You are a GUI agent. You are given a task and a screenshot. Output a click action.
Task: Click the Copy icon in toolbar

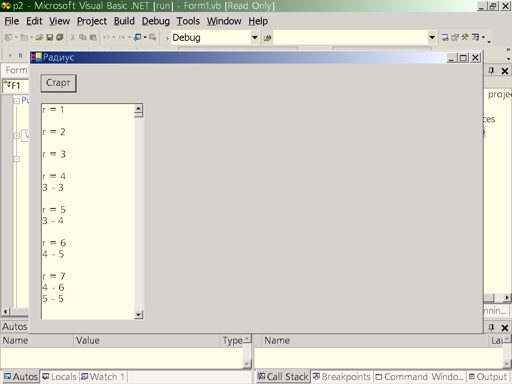click(83, 37)
